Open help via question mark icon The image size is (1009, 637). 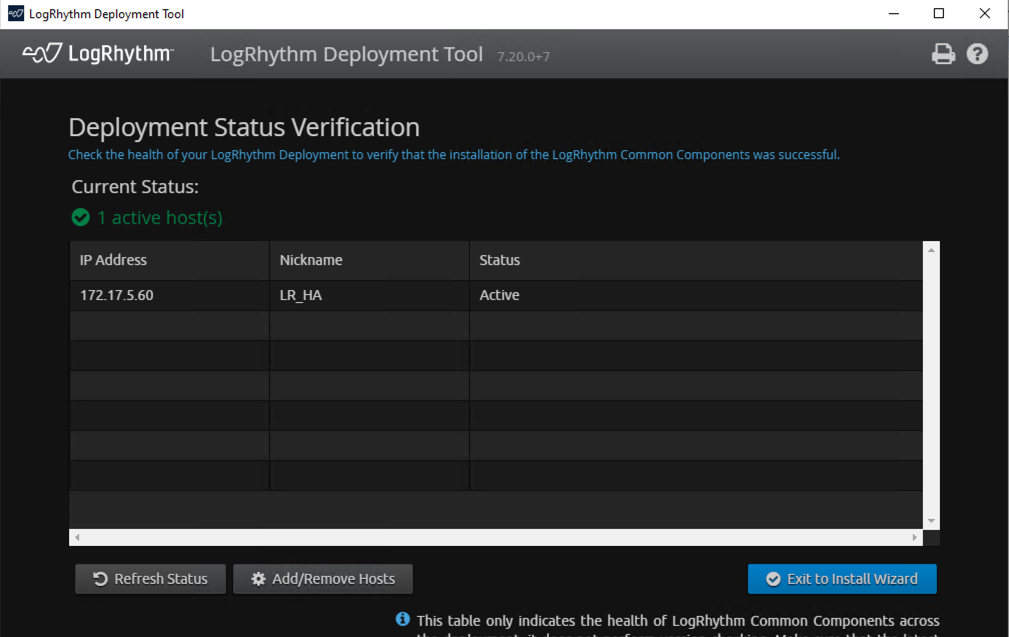[977, 54]
